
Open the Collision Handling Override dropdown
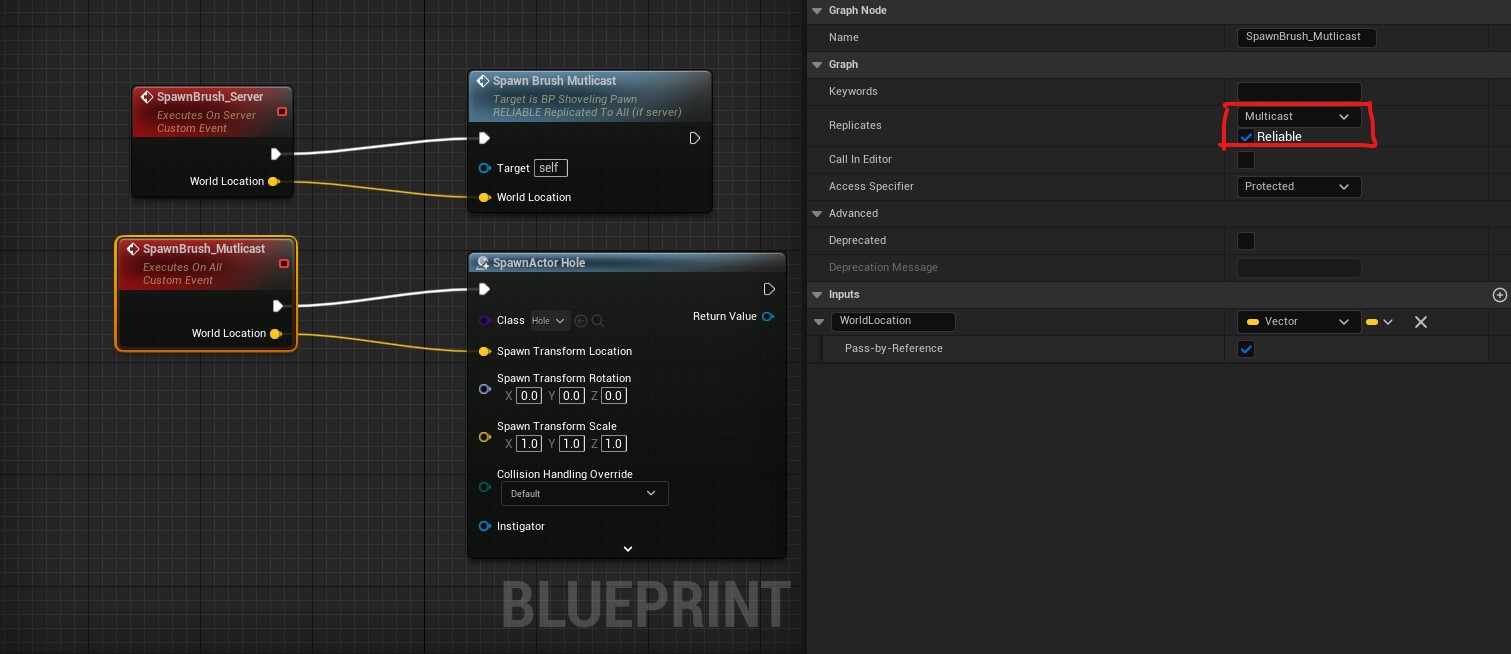coord(584,494)
